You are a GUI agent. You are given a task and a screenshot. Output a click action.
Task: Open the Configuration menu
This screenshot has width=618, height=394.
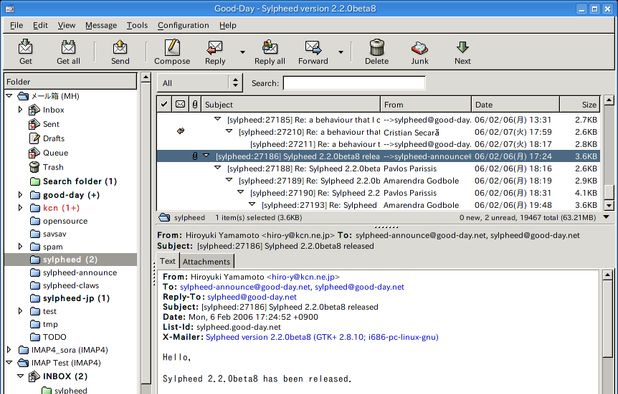coord(183,25)
